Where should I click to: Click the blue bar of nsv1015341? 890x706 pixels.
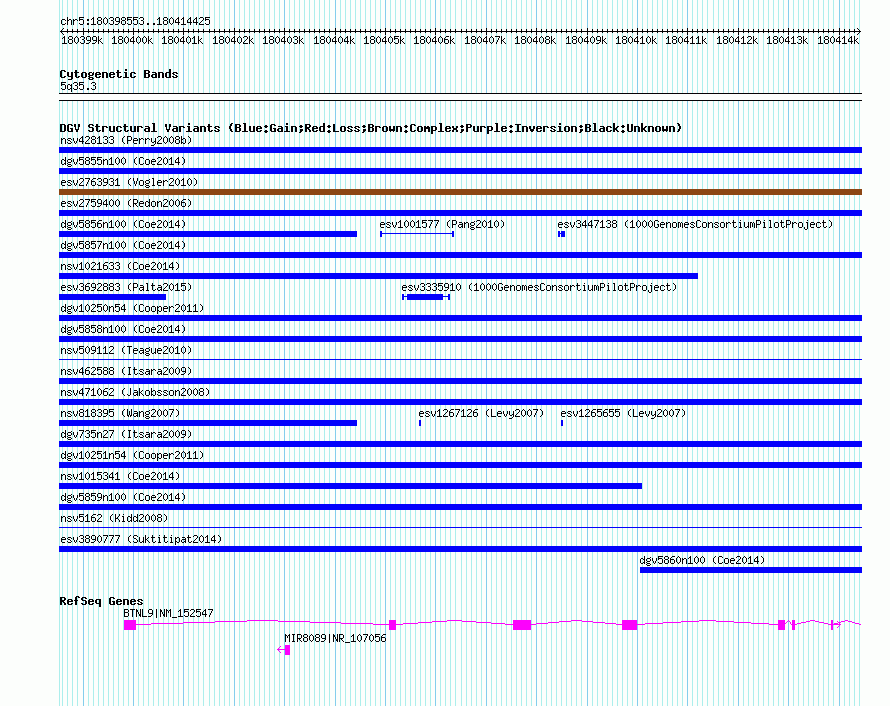click(350, 486)
